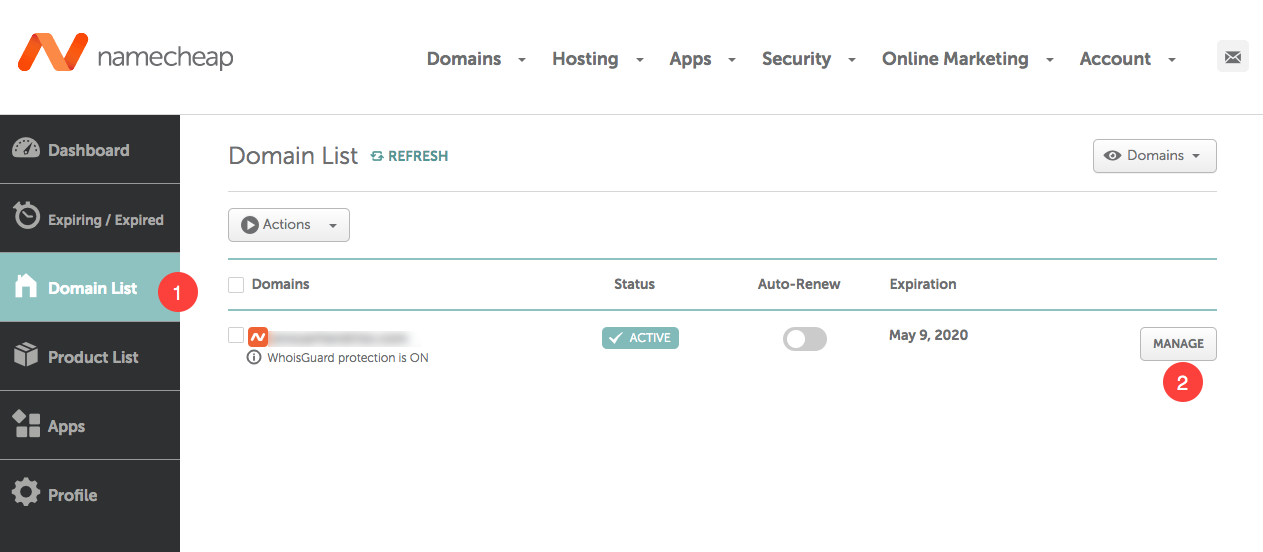
Task: Click the May 9, 2020 expiration date
Action: pos(928,335)
